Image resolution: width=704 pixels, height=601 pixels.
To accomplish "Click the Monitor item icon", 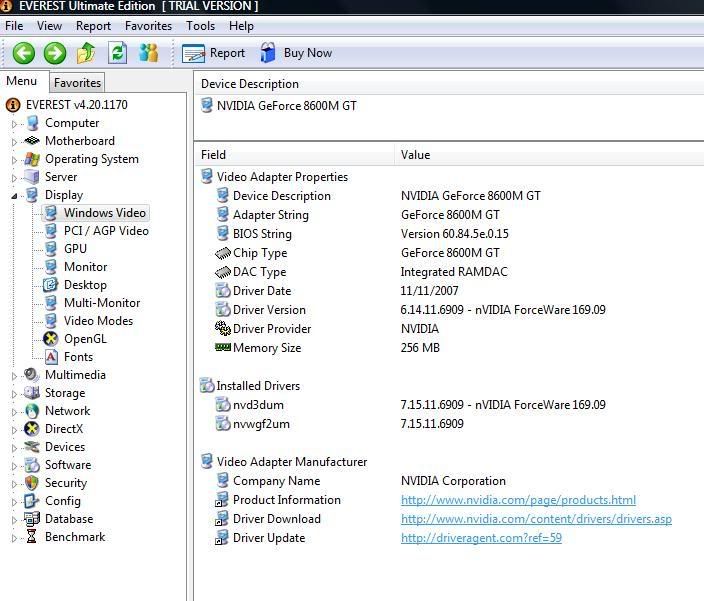I will pos(51,267).
